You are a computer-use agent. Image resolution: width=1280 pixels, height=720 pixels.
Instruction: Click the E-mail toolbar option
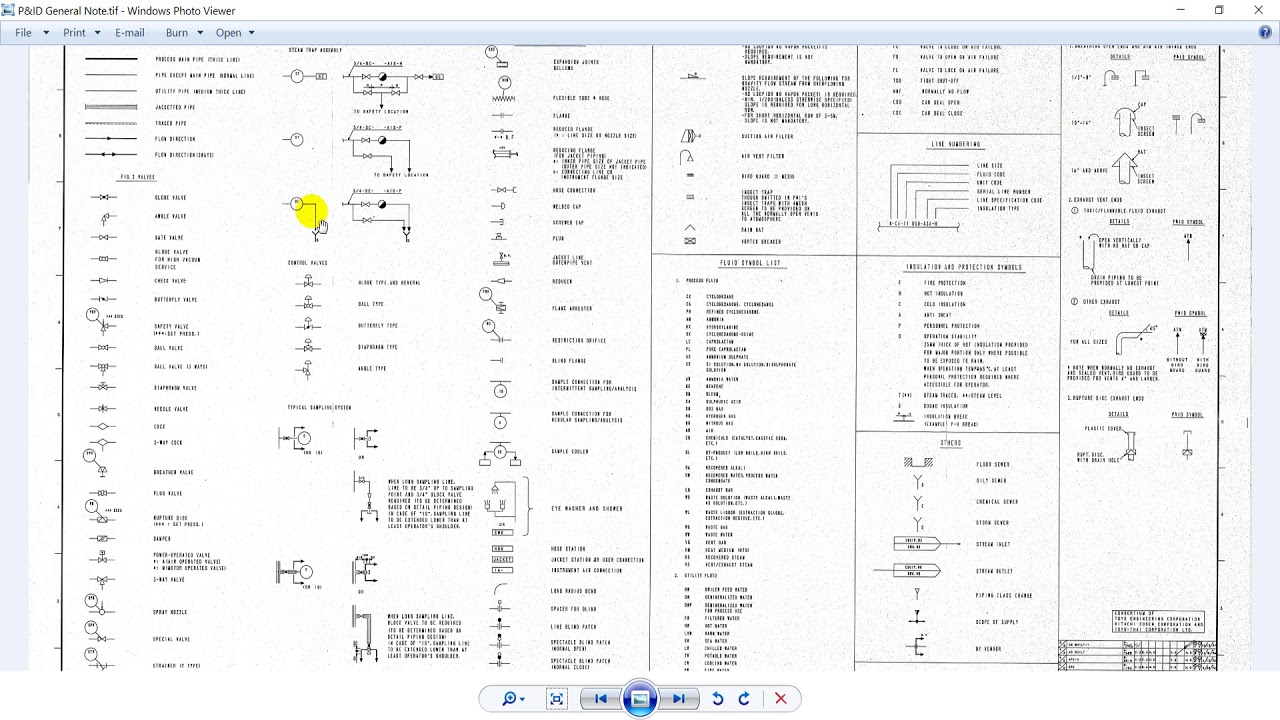coord(130,32)
